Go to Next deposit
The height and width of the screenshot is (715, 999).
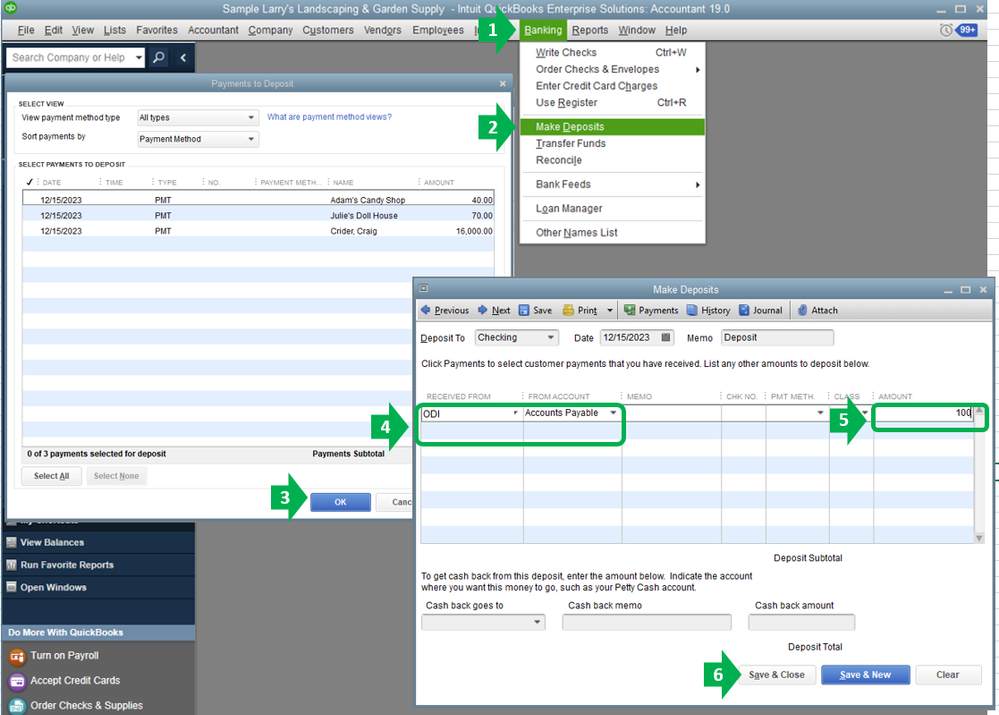tap(494, 310)
